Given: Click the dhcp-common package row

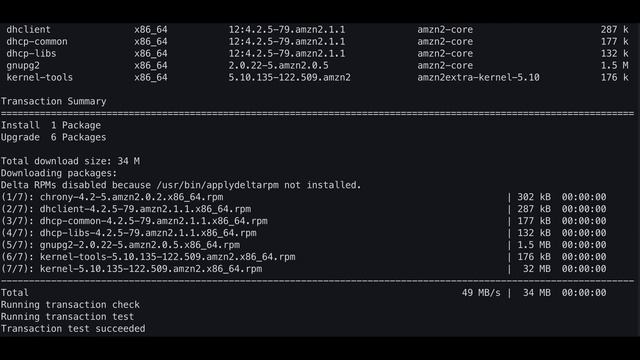Looking at the screenshot, I should pos(318,42).
